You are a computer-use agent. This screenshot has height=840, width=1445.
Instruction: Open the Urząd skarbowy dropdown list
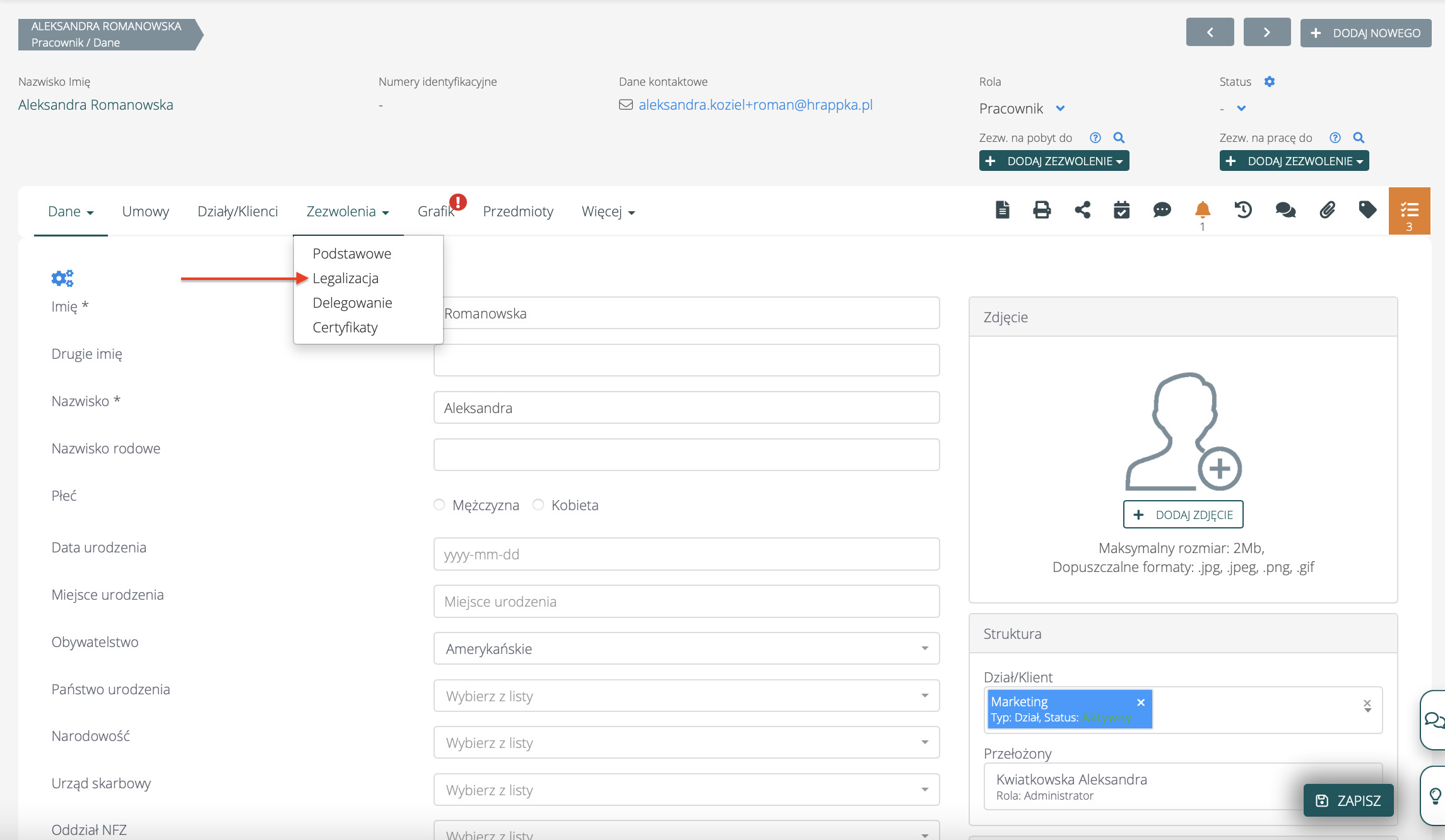coord(686,790)
